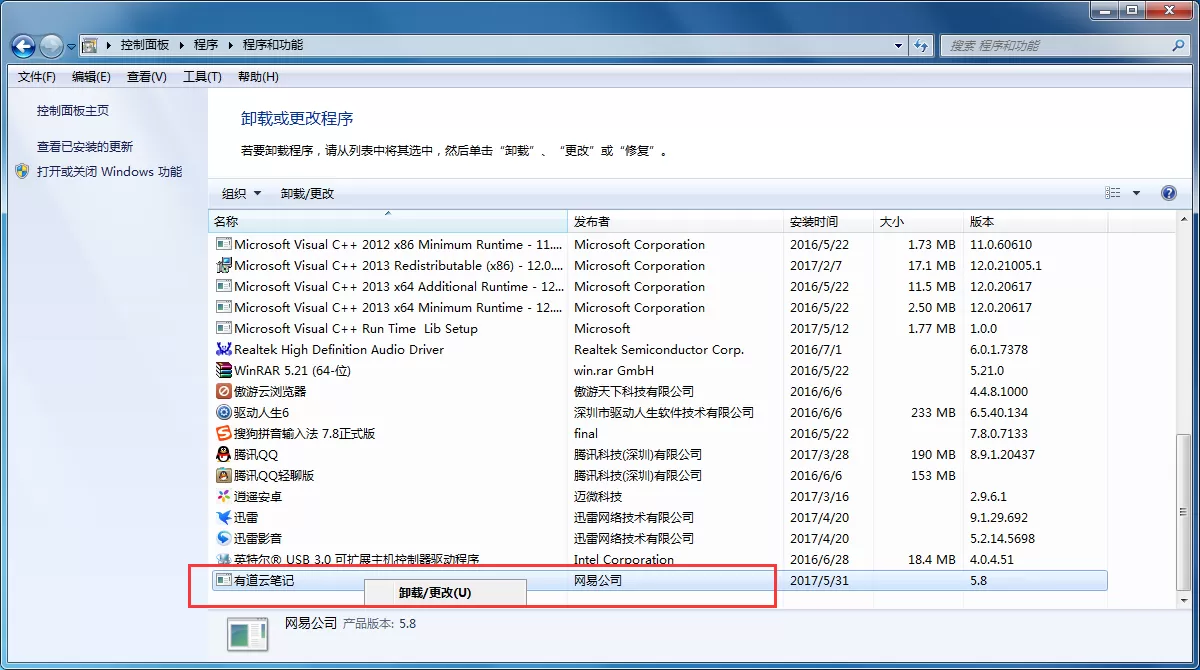Image resolution: width=1200 pixels, height=670 pixels.
Task: Open the 编辑(E) menu
Action: coord(91,77)
